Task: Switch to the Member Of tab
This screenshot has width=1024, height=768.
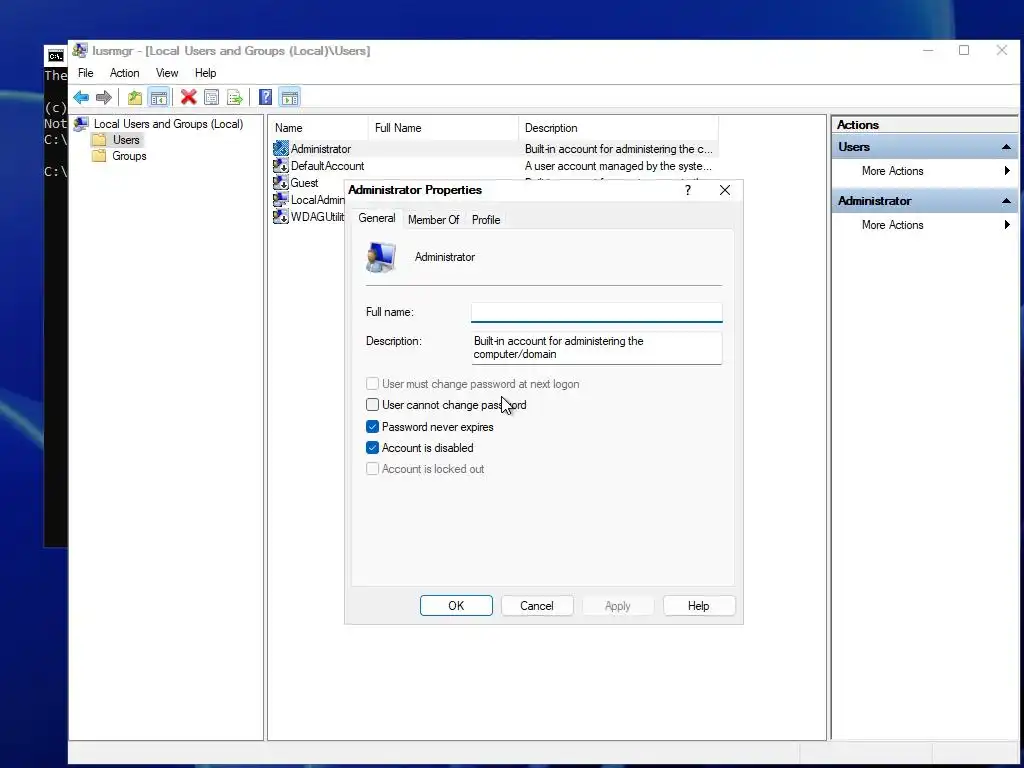Action: click(x=434, y=220)
